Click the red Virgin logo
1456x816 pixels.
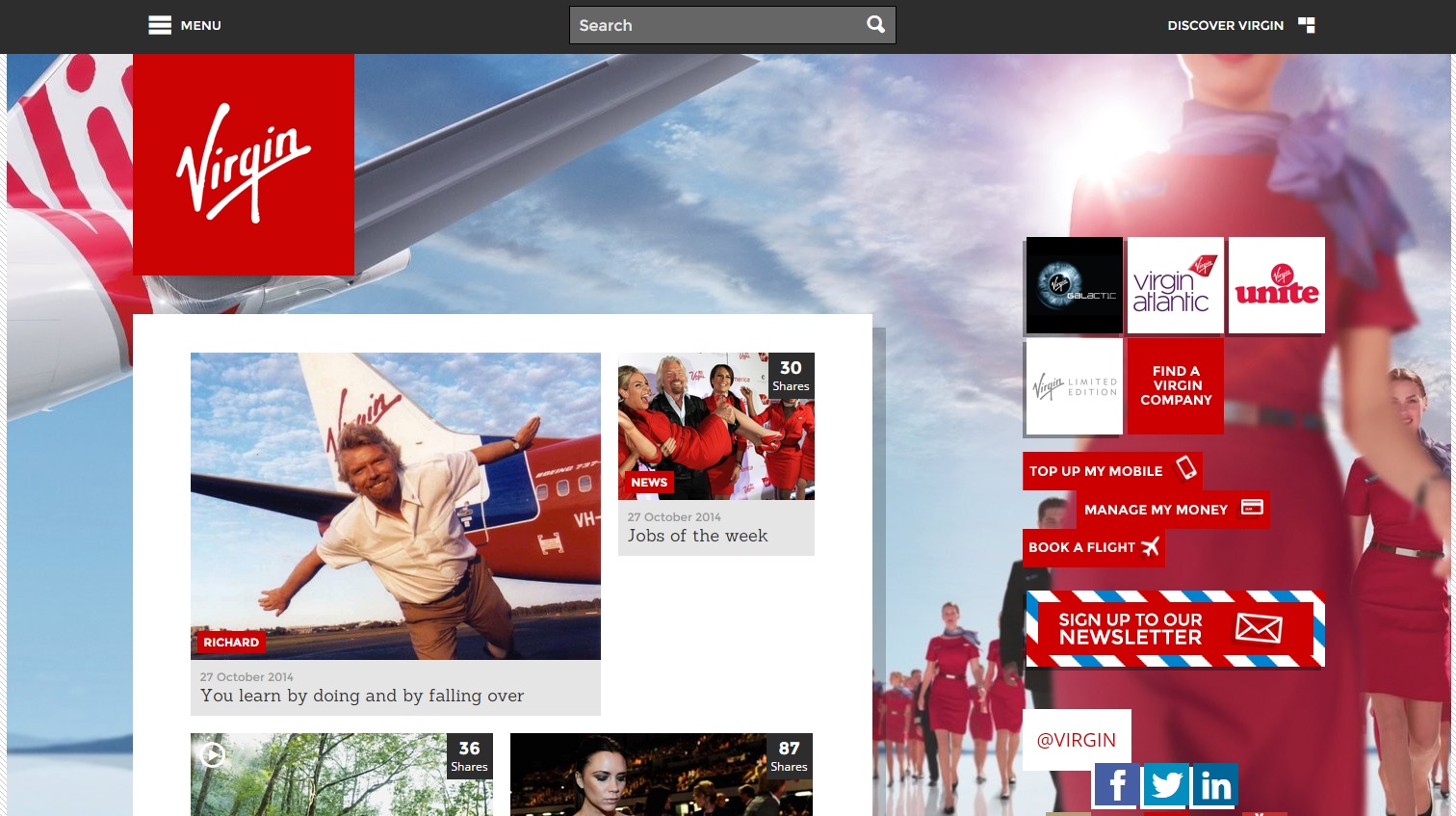244,165
